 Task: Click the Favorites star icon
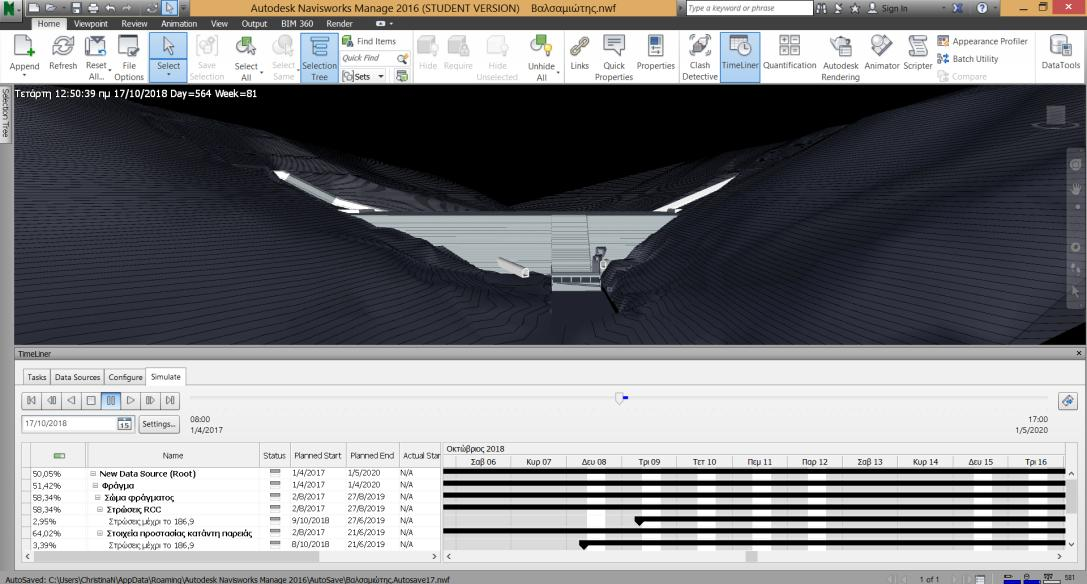click(x=855, y=8)
